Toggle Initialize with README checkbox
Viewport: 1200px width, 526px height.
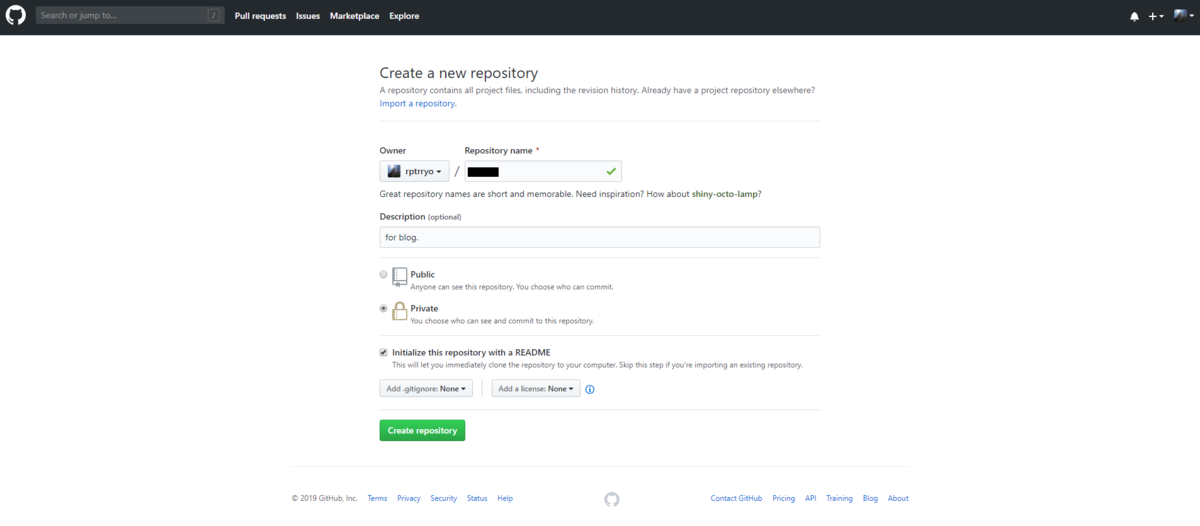point(384,352)
